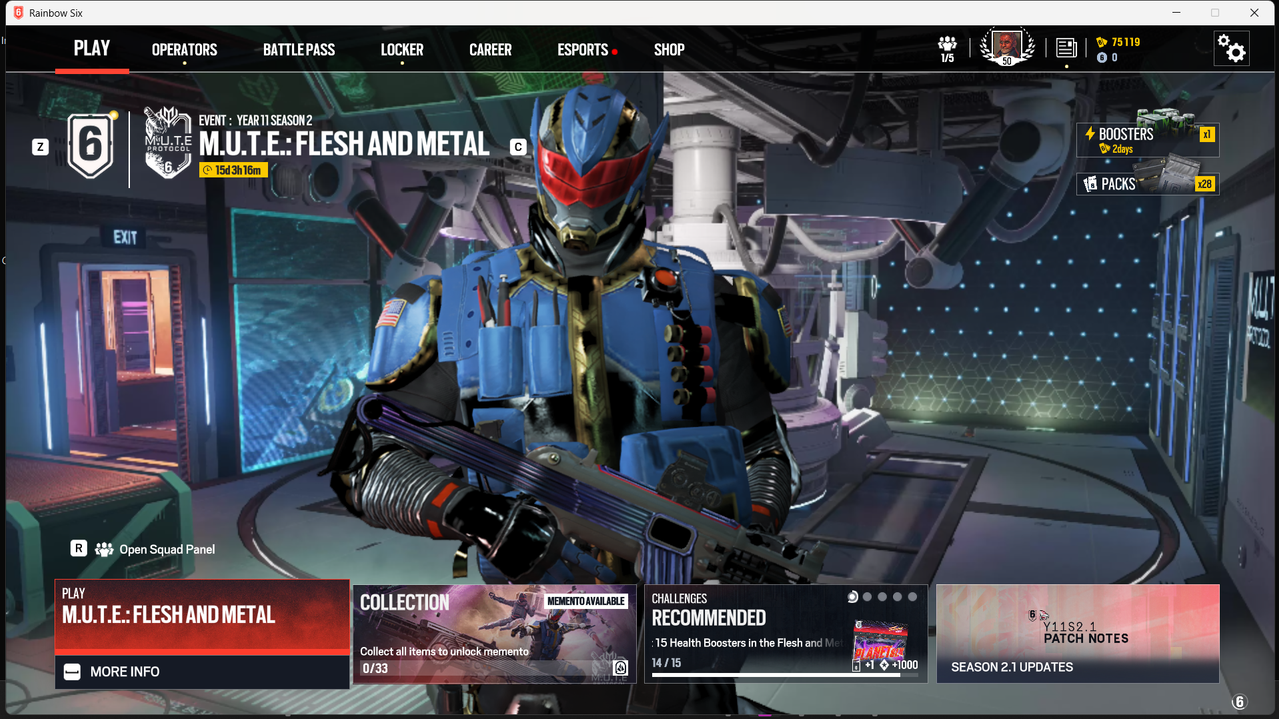Click the Planet reward pack thumbnail
Image resolution: width=1279 pixels, height=719 pixels.
(881, 641)
